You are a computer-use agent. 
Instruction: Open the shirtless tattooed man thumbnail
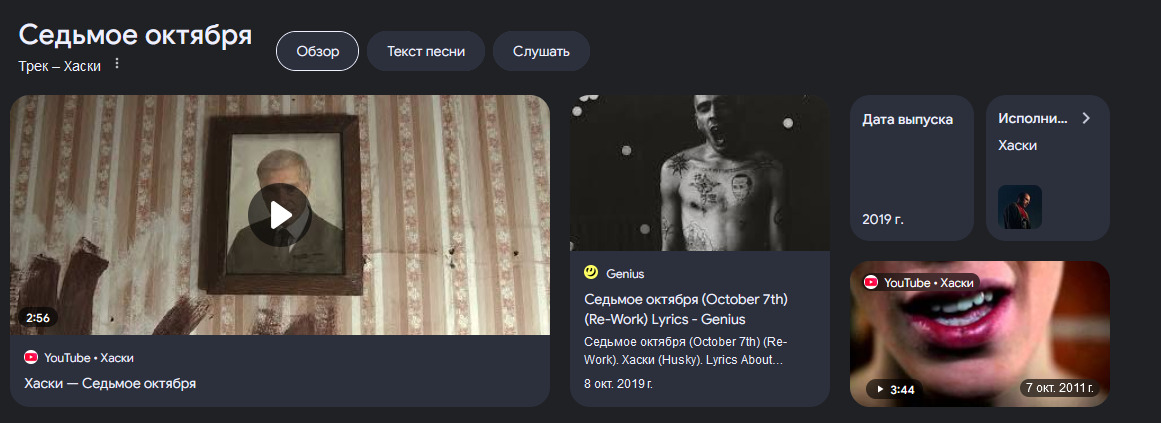[x=700, y=173]
